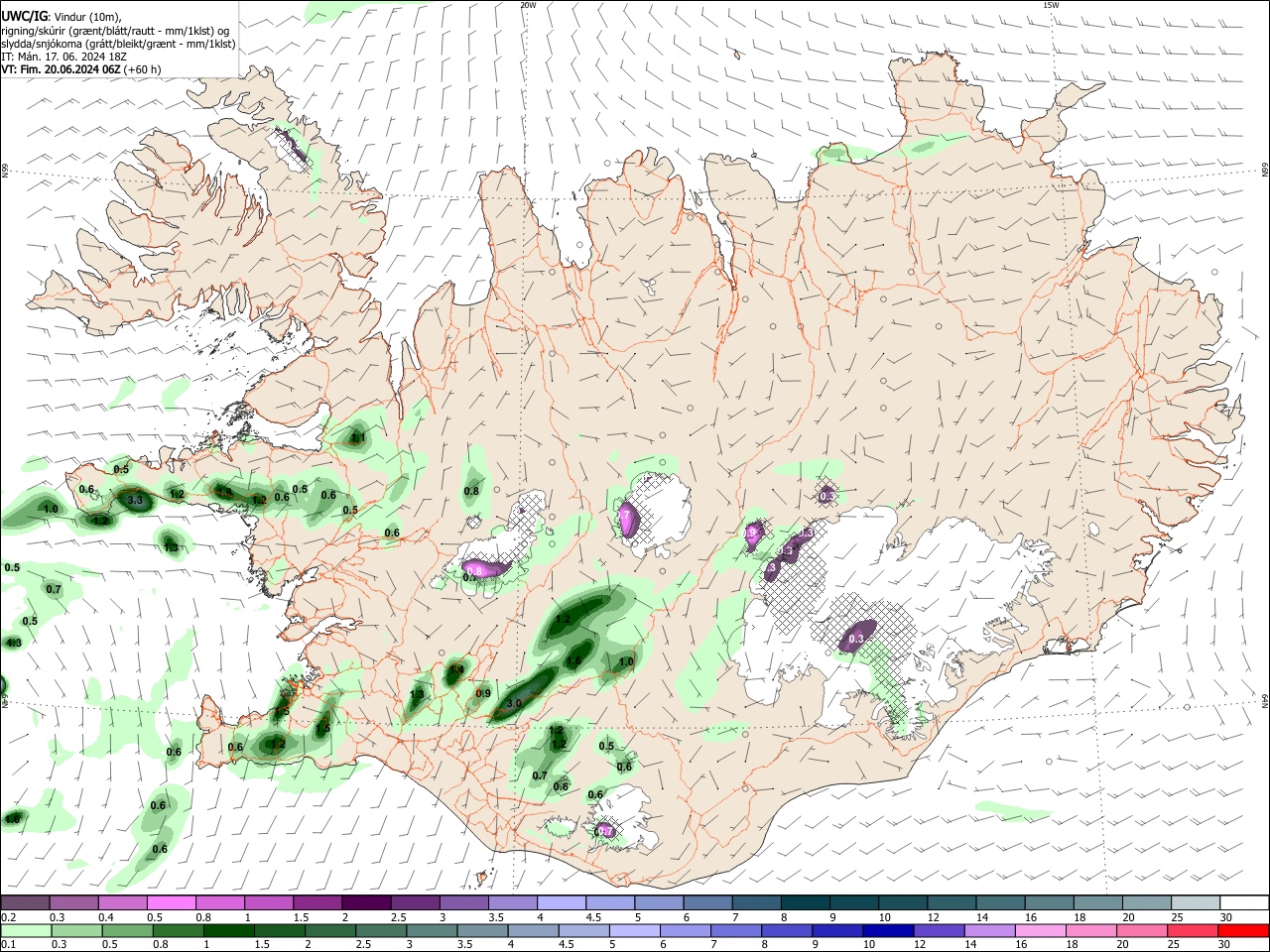Image resolution: width=1270 pixels, height=952 pixels.
Task: Click the '1.4' rain value left of 0.9
Action: [x=456, y=670]
